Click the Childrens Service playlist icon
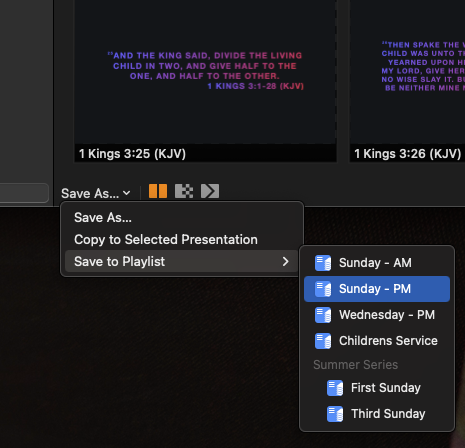 (323, 341)
